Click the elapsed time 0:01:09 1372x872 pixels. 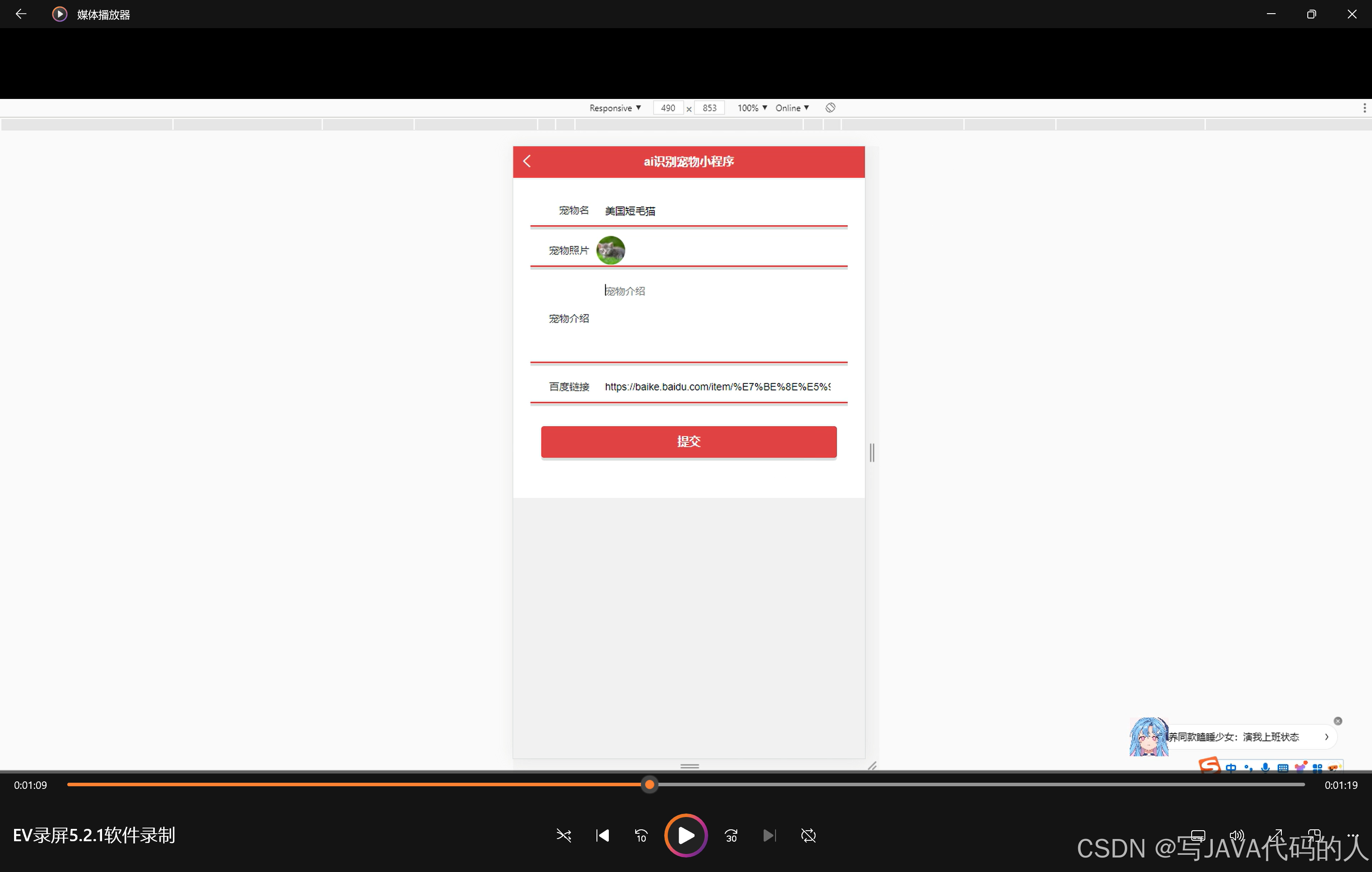pos(31,785)
